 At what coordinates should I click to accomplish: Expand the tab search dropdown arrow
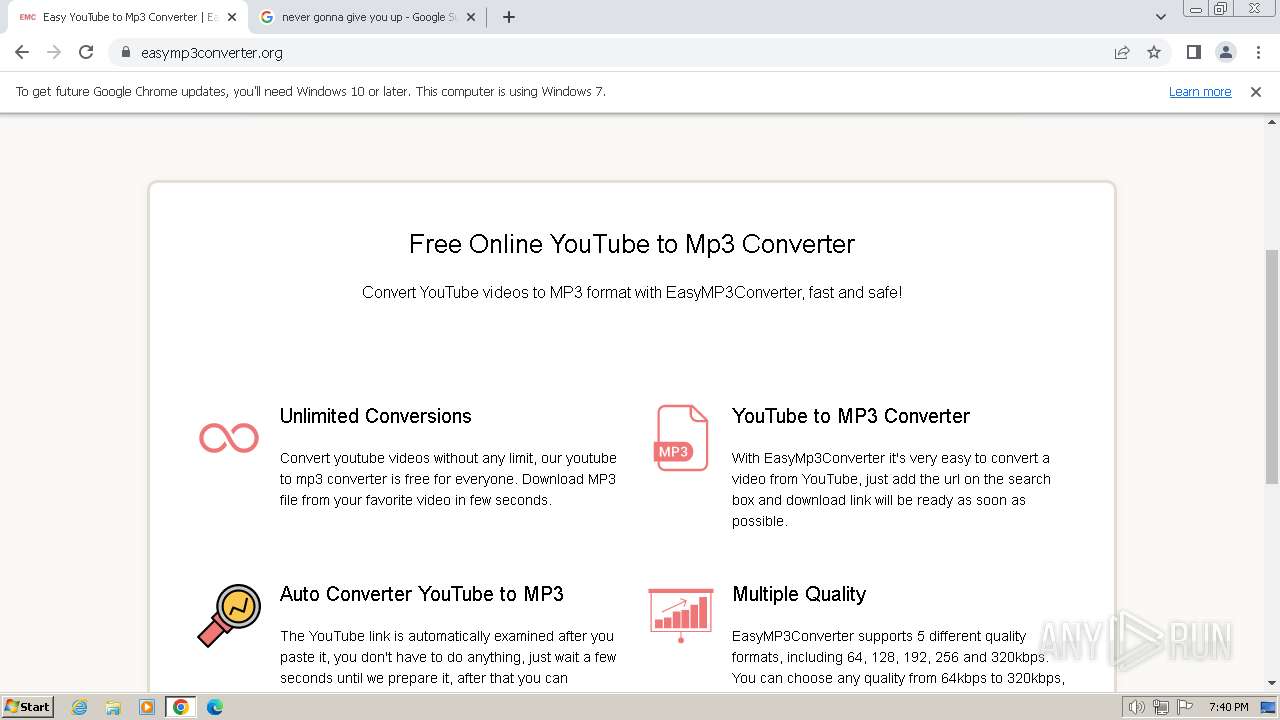1160,17
